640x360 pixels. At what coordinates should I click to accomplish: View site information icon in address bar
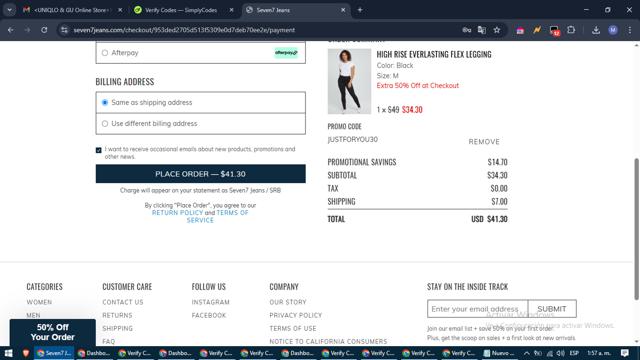pyautogui.click(x=64, y=30)
